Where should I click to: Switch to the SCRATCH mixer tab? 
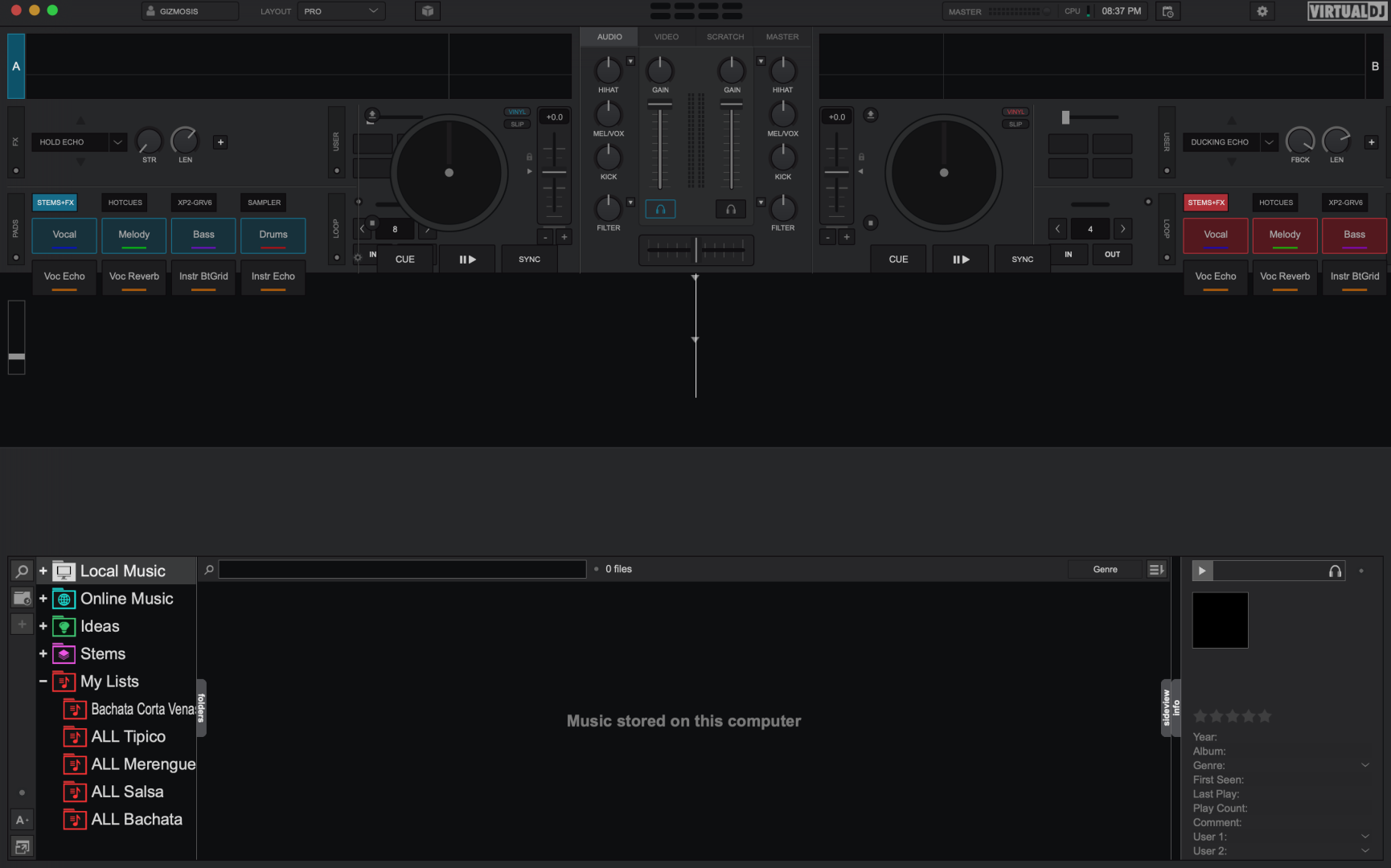725,37
